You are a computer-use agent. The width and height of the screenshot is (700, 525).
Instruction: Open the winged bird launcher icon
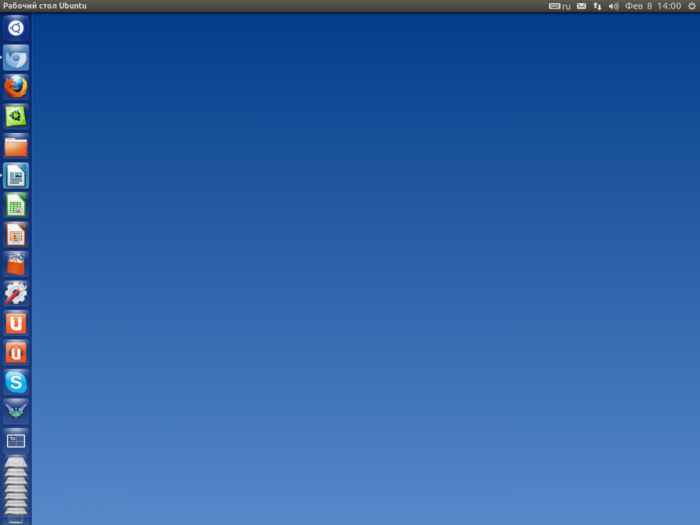click(16, 412)
